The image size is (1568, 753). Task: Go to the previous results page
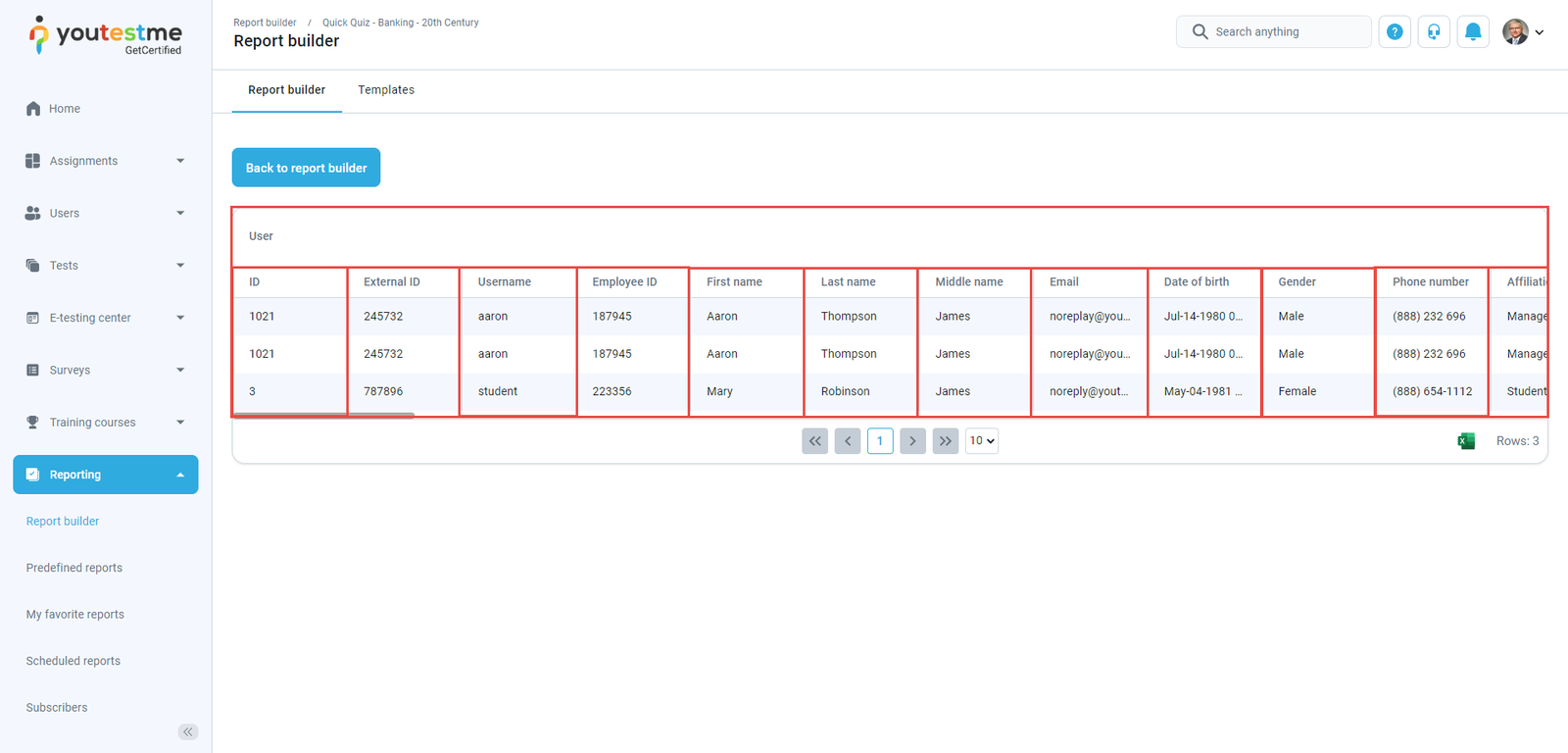pyautogui.click(x=848, y=441)
